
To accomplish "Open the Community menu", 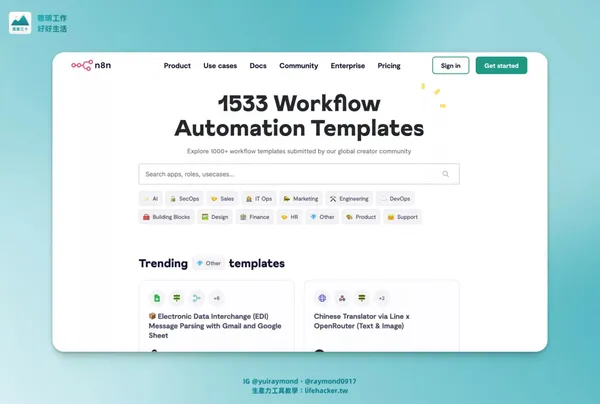I will (298, 66).
